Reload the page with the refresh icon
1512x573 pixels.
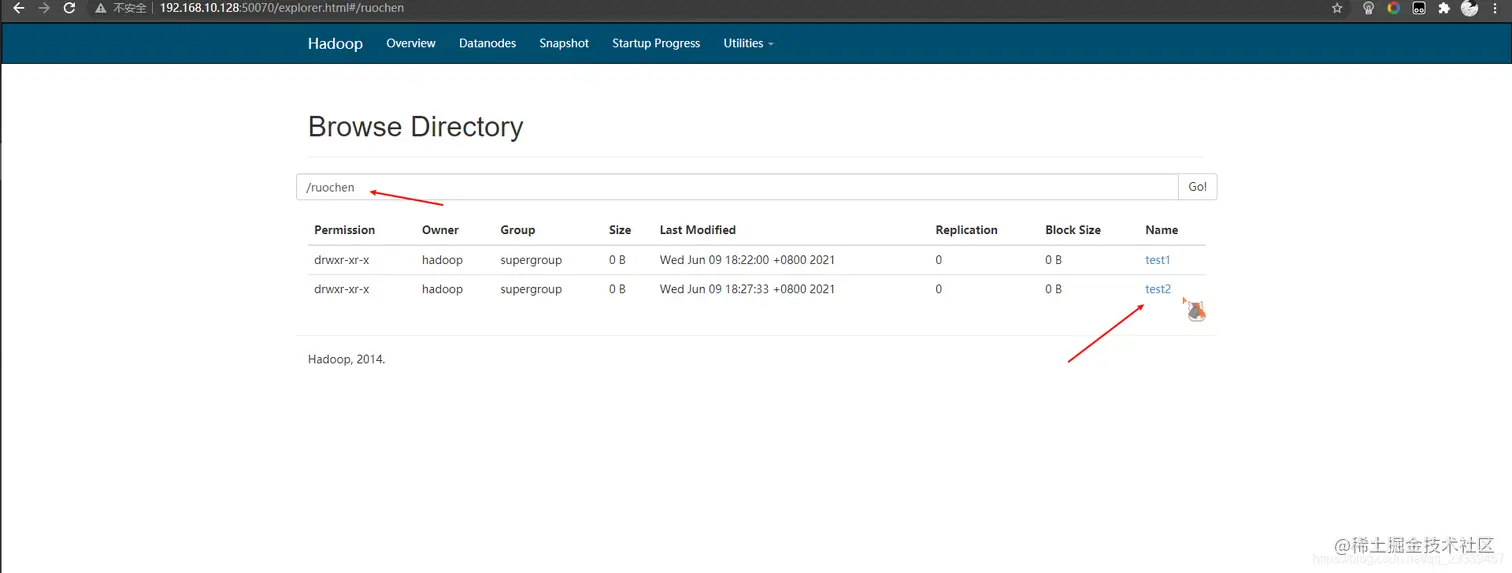click(69, 8)
